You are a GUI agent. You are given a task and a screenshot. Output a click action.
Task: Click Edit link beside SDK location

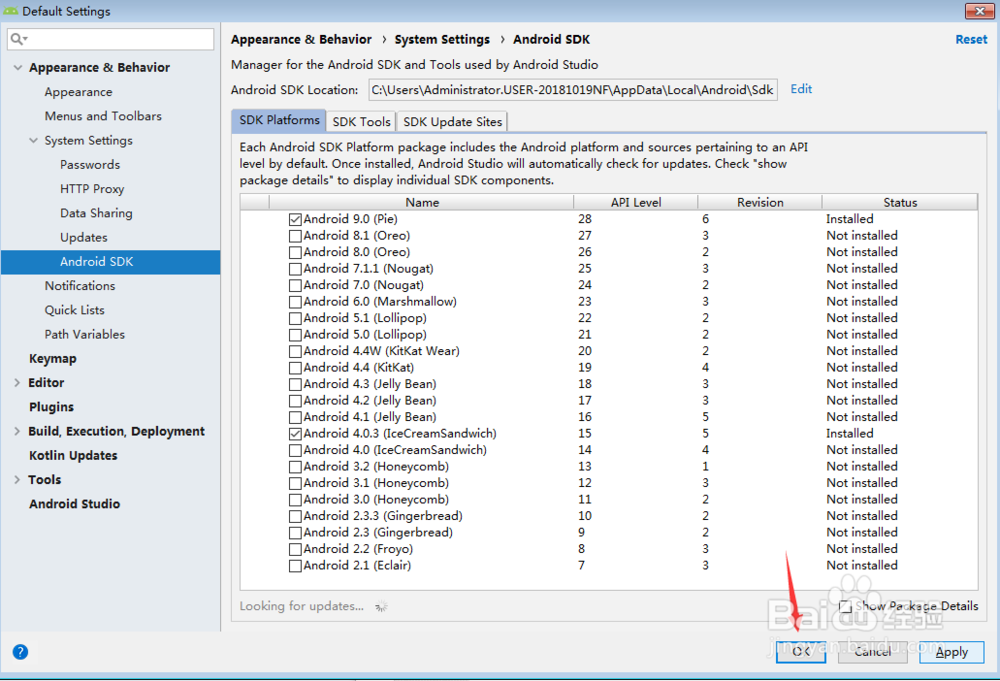pos(801,89)
